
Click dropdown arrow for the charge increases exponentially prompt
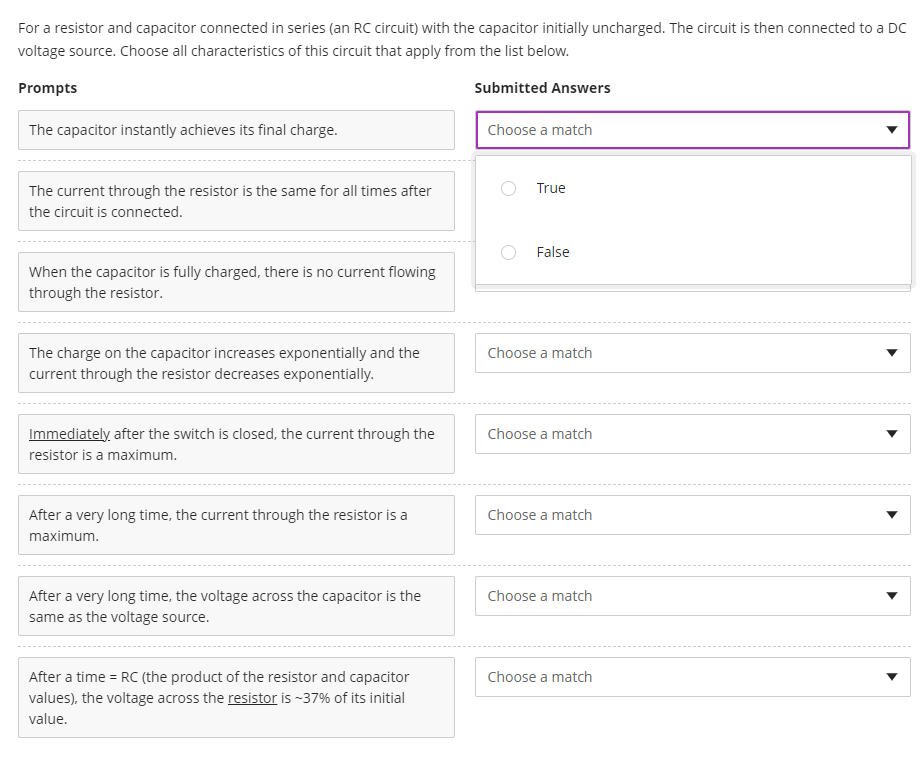tap(891, 353)
